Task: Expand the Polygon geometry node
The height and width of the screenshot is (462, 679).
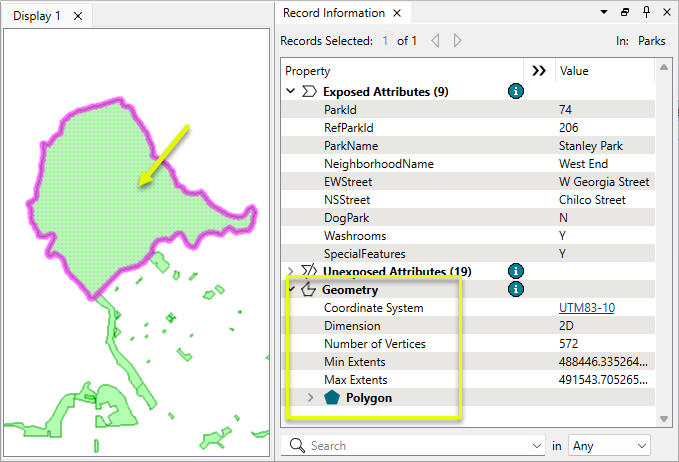Action: 310,397
